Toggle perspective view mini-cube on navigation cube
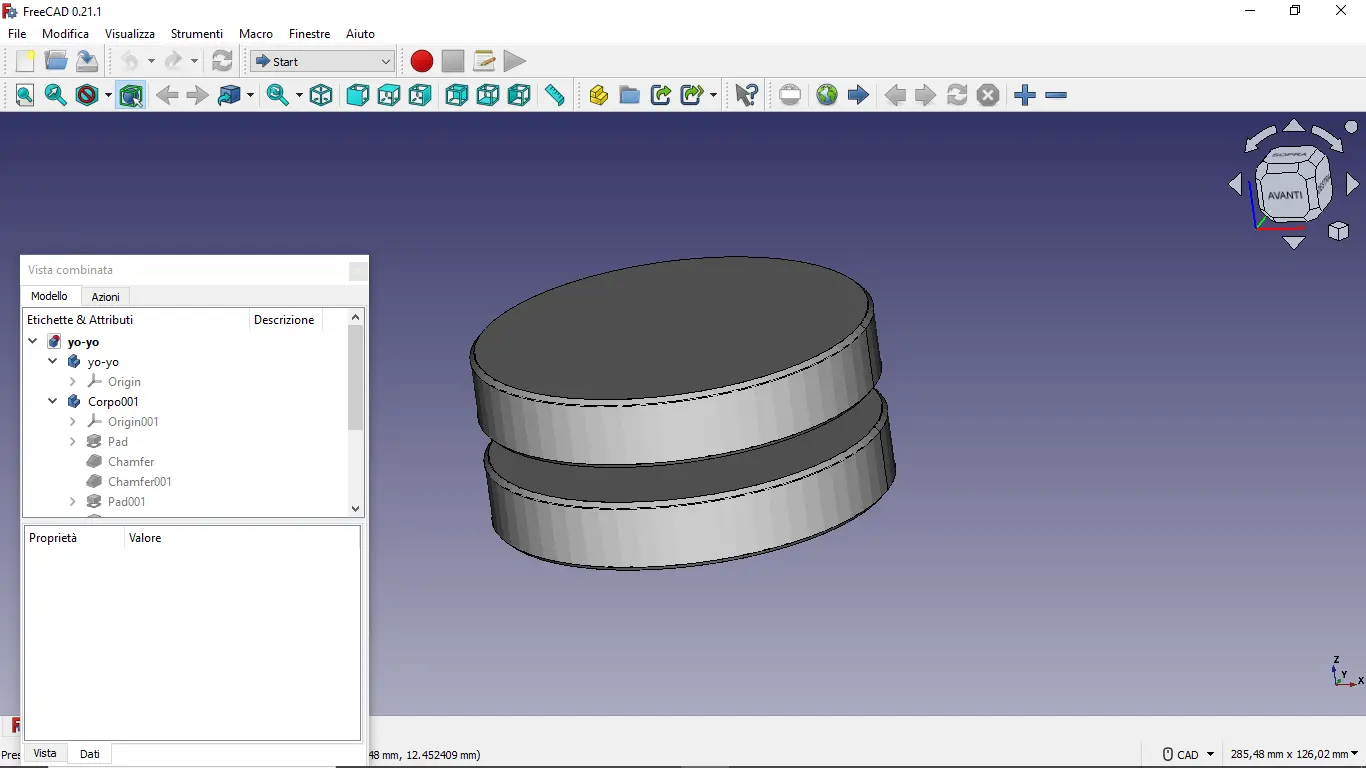The image size is (1366, 768). tap(1338, 232)
